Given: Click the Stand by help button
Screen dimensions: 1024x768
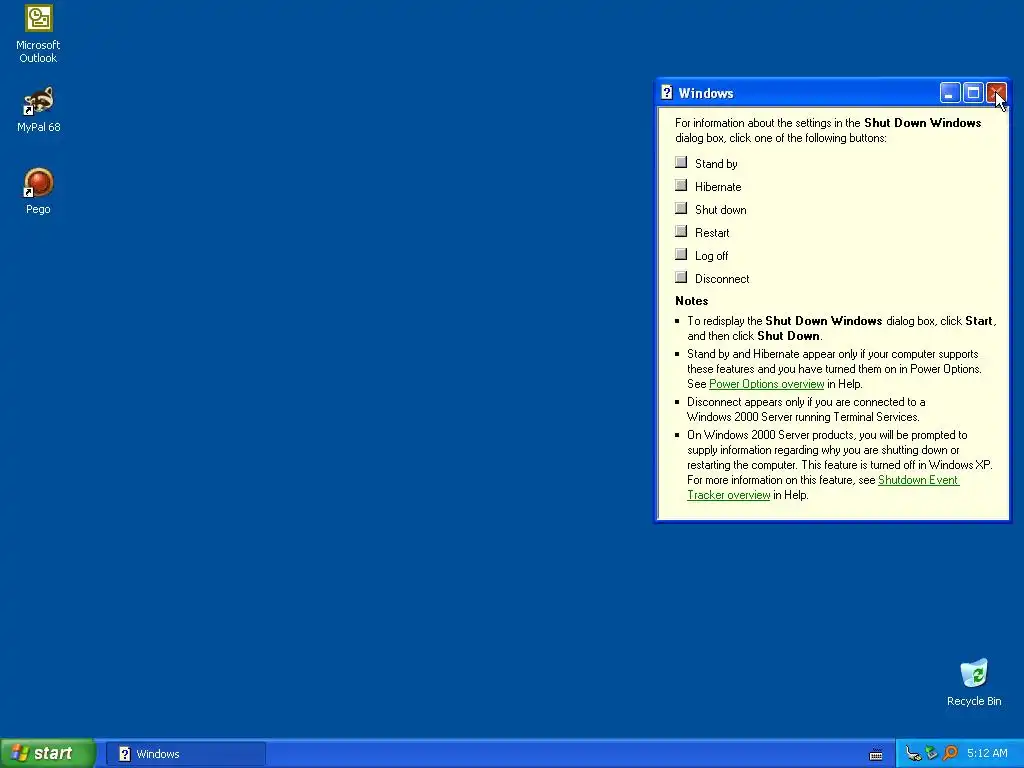Looking at the screenshot, I should click(681, 163).
